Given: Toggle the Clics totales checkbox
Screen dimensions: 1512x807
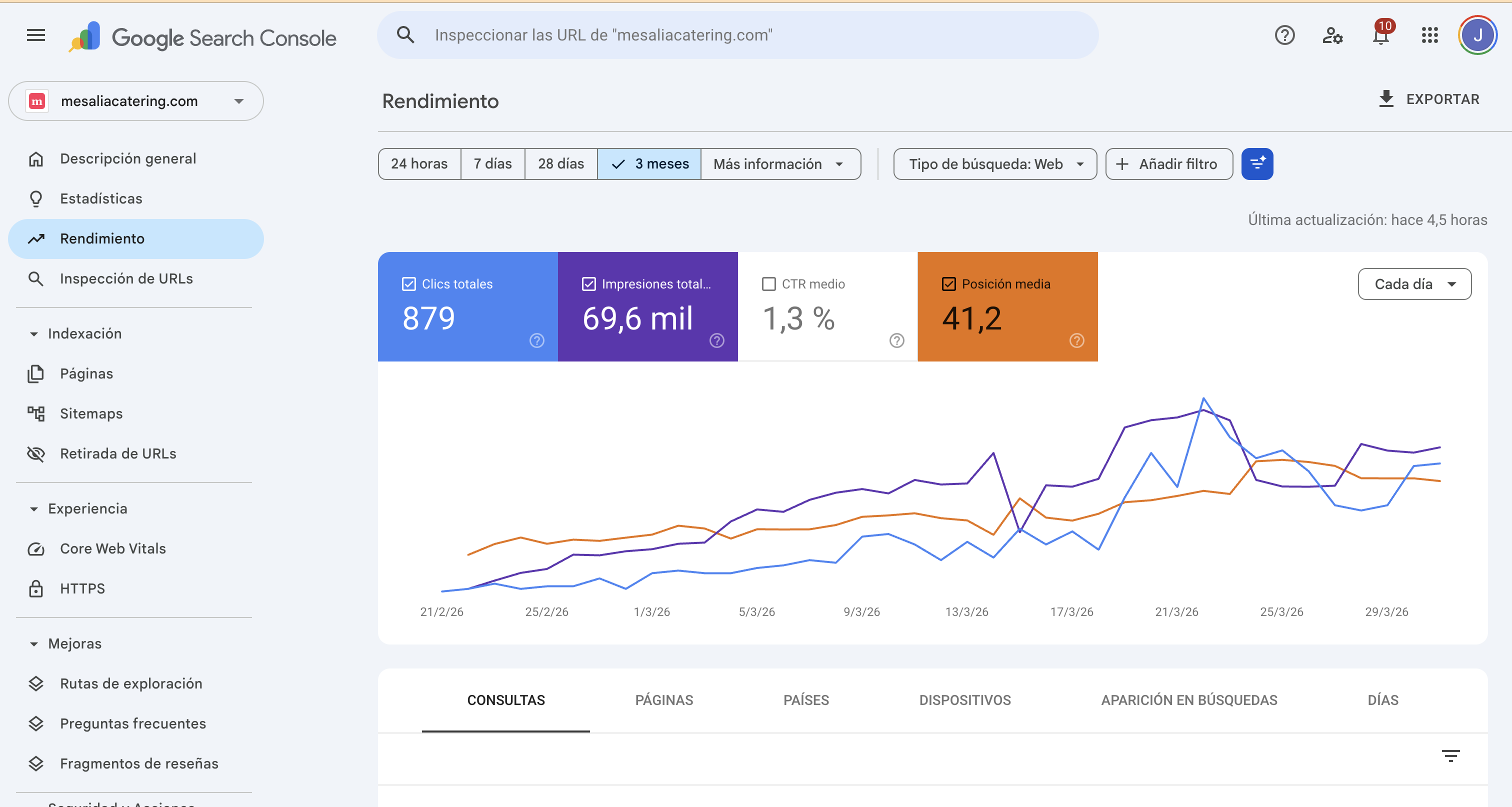Looking at the screenshot, I should point(409,284).
